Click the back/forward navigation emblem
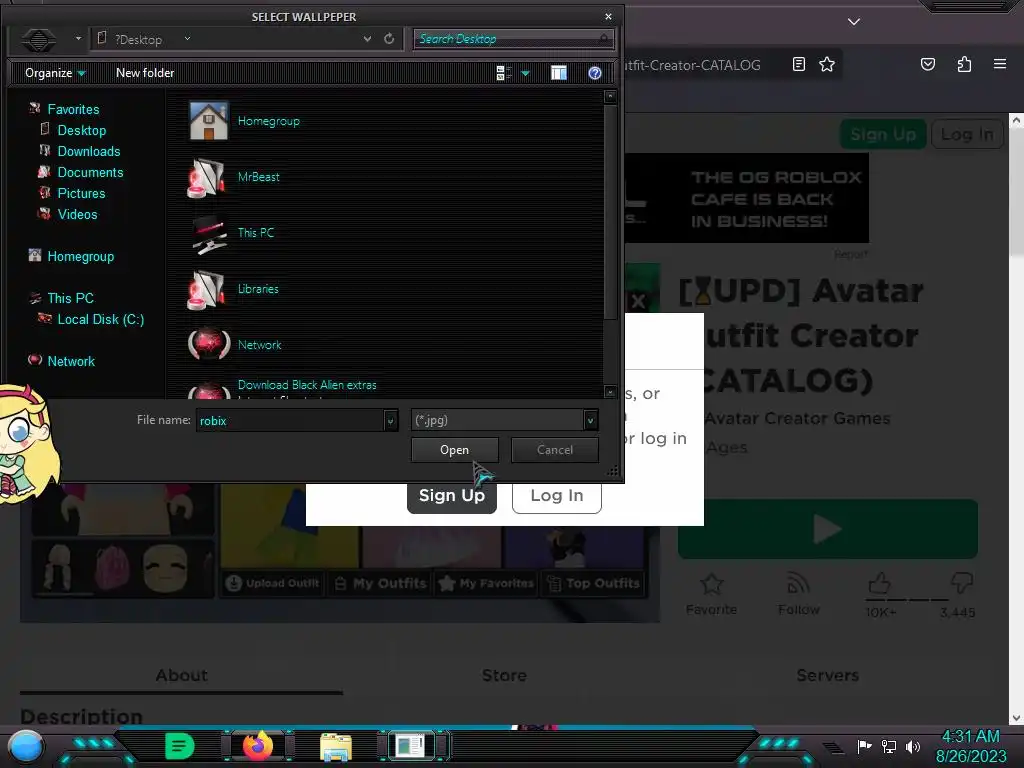Image resolution: width=1024 pixels, height=768 pixels. tap(39, 40)
